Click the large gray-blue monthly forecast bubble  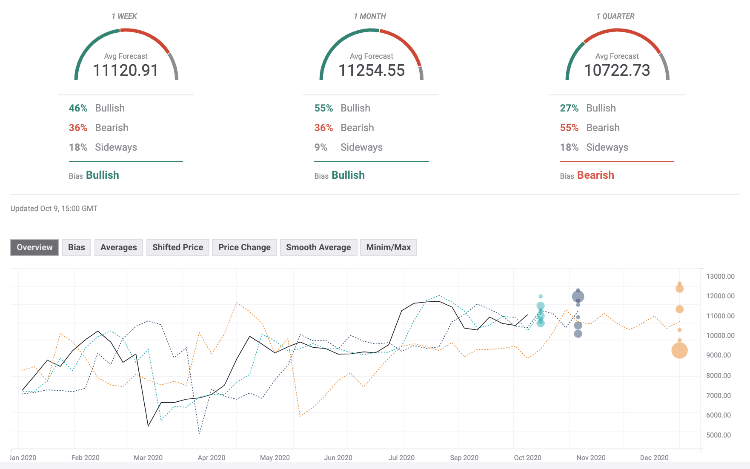click(x=578, y=297)
